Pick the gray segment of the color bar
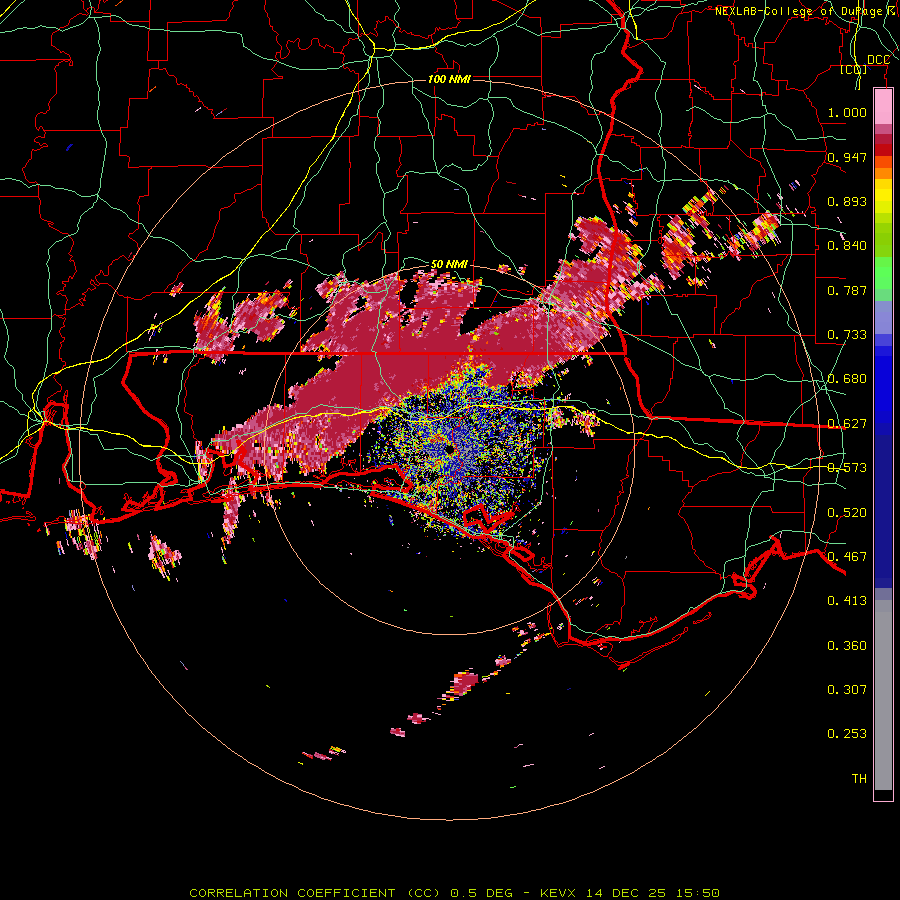Screen dimensions: 900x900 pyautogui.click(x=883, y=695)
